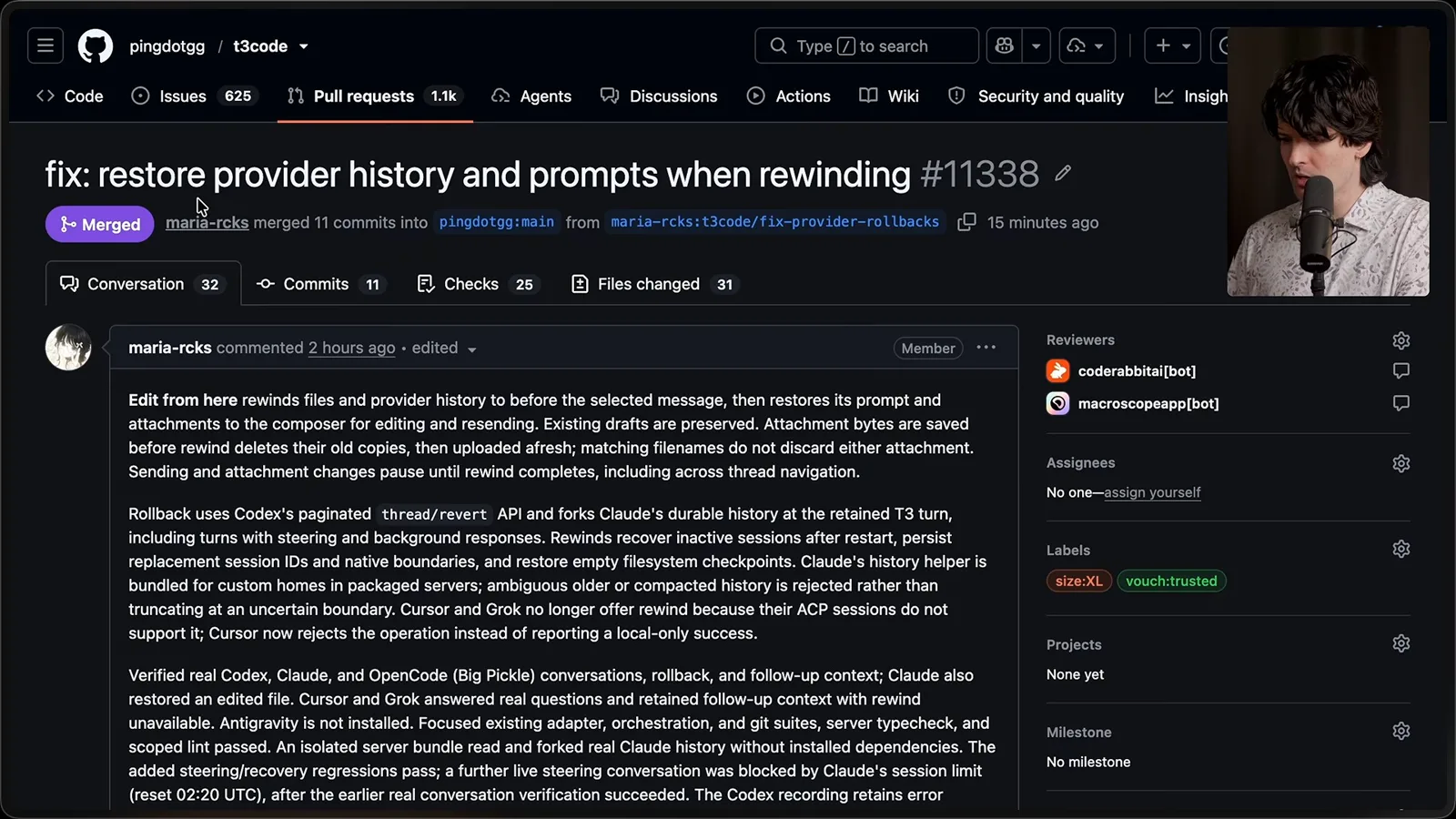Open the create new plus dropdown
This screenshot has height=819, width=1456.
[x=1173, y=45]
